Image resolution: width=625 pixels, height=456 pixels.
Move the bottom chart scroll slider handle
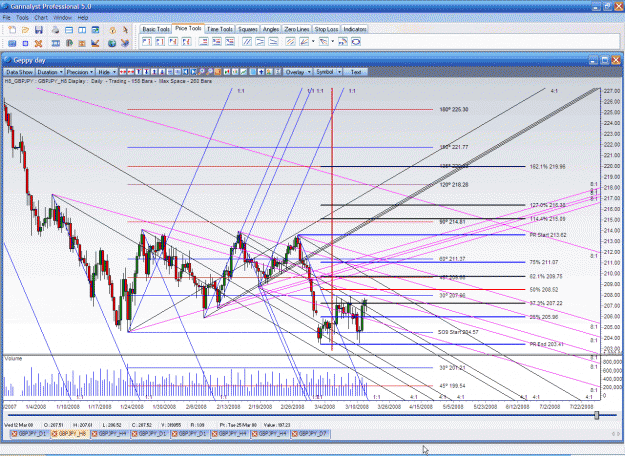596,415
